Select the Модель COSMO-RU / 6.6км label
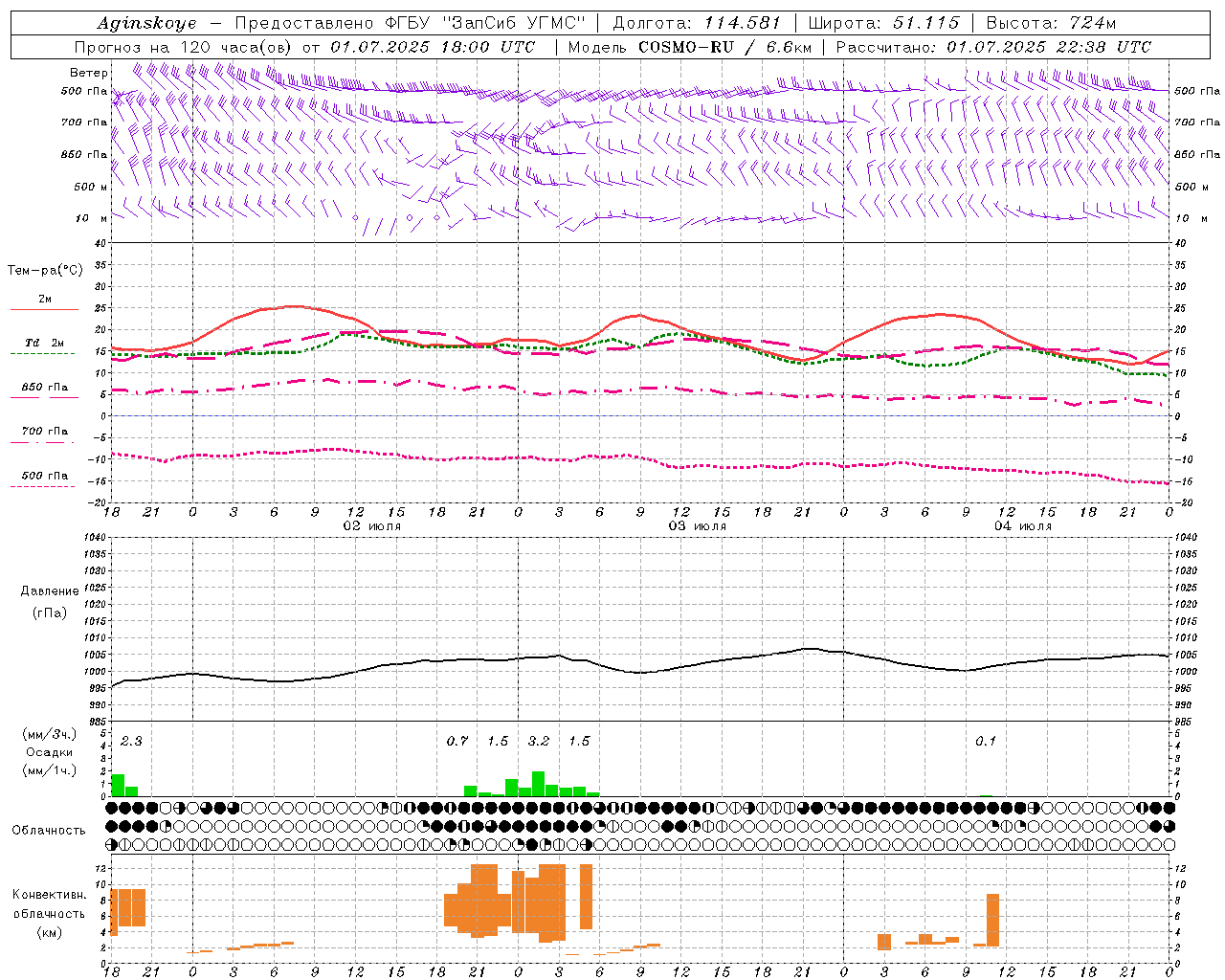 click(689, 47)
